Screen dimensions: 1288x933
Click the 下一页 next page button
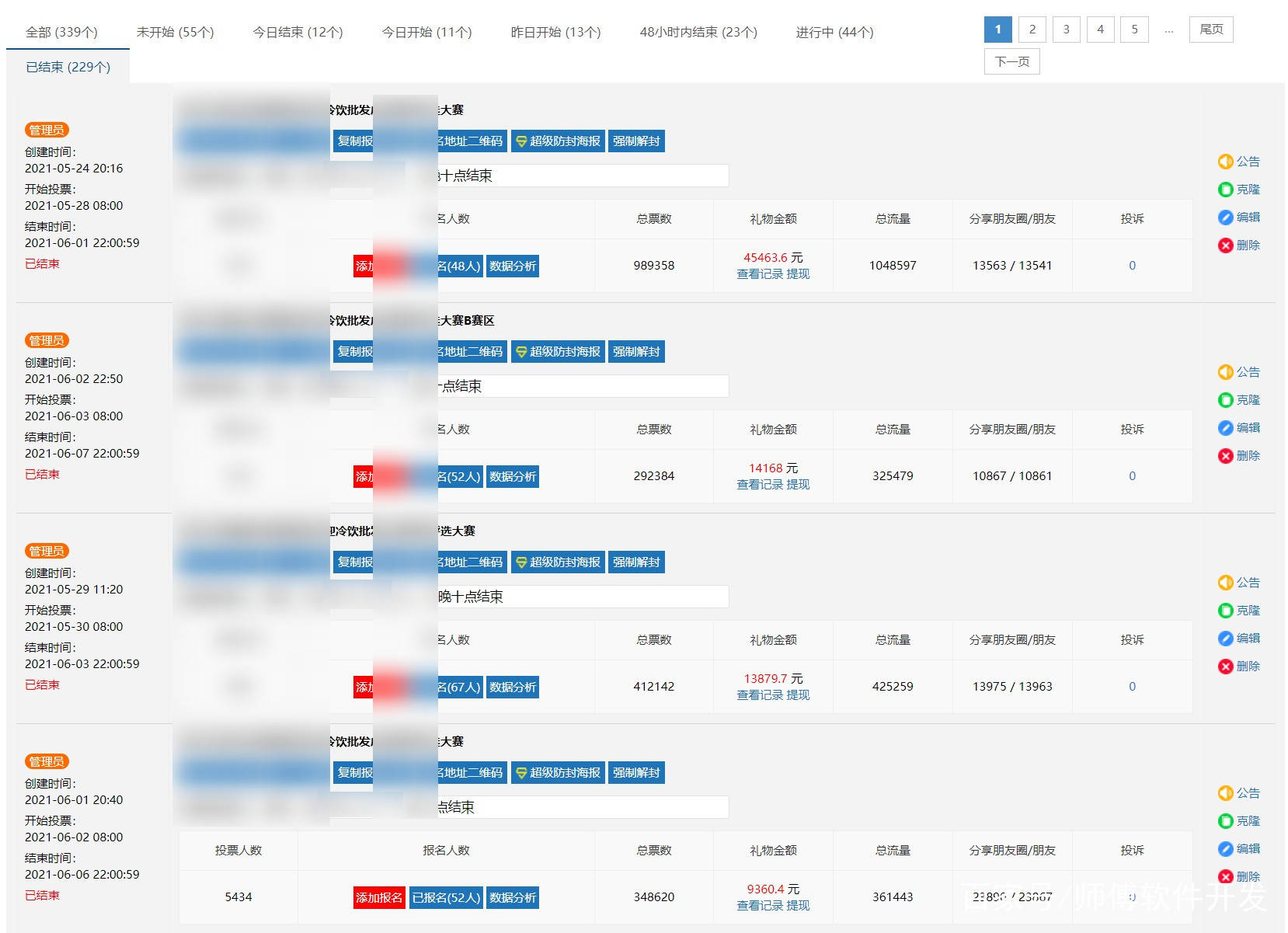click(1011, 61)
